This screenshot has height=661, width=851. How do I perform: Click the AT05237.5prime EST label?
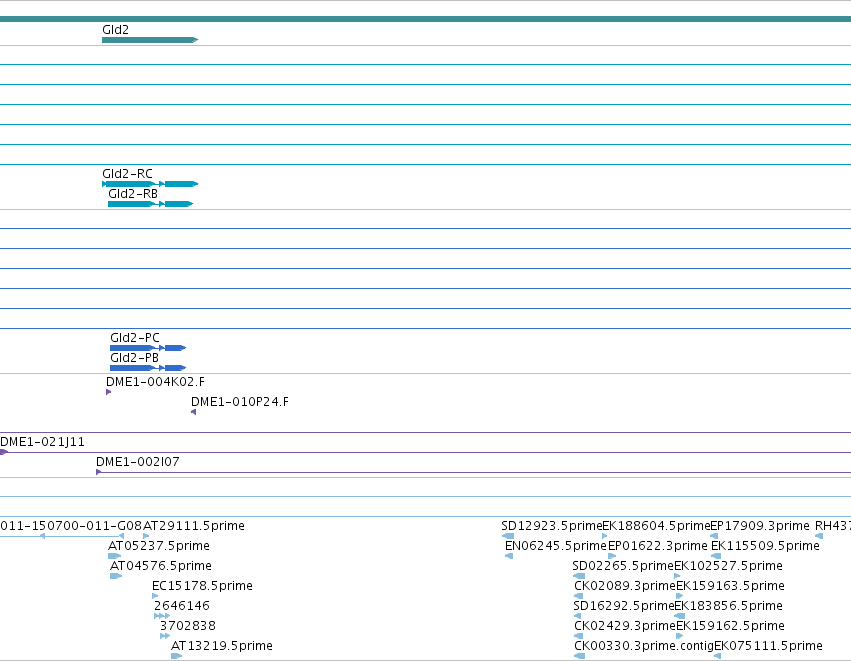(158, 545)
